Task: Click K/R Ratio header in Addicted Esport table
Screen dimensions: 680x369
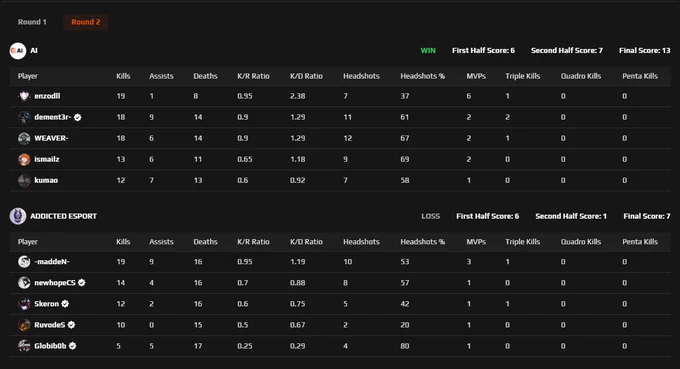Action: click(x=253, y=242)
